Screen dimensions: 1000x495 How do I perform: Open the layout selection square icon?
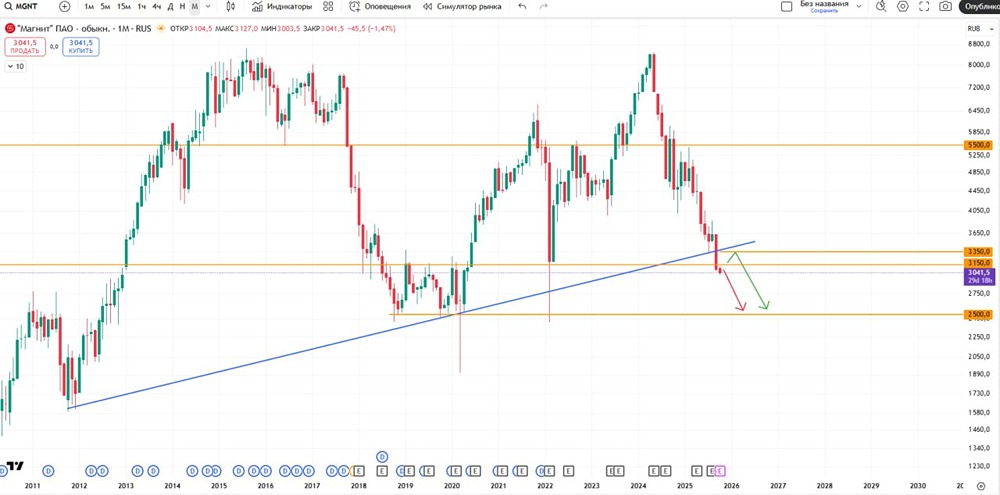click(x=787, y=6)
